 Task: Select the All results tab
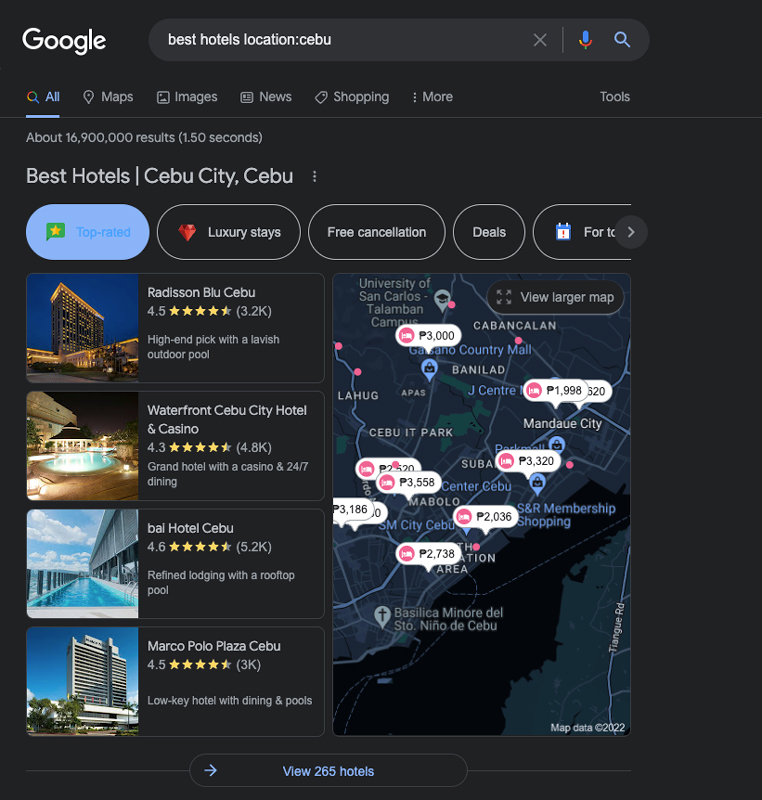43,97
